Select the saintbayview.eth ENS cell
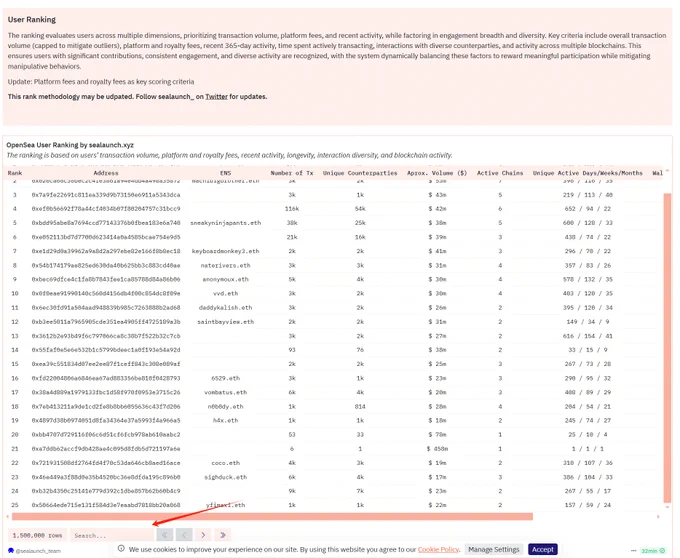 tap(226, 322)
